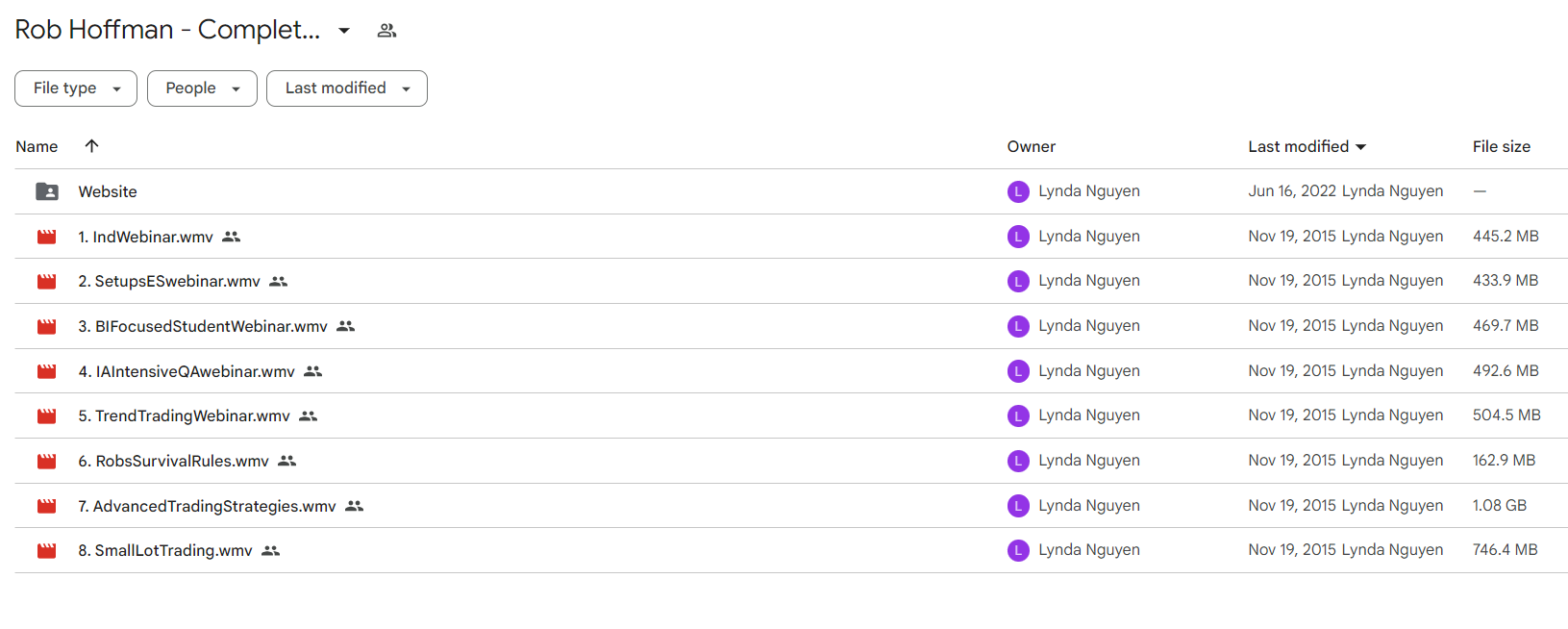1568x629 pixels.
Task: Select the Website folder name
Action: coord(108,191)
